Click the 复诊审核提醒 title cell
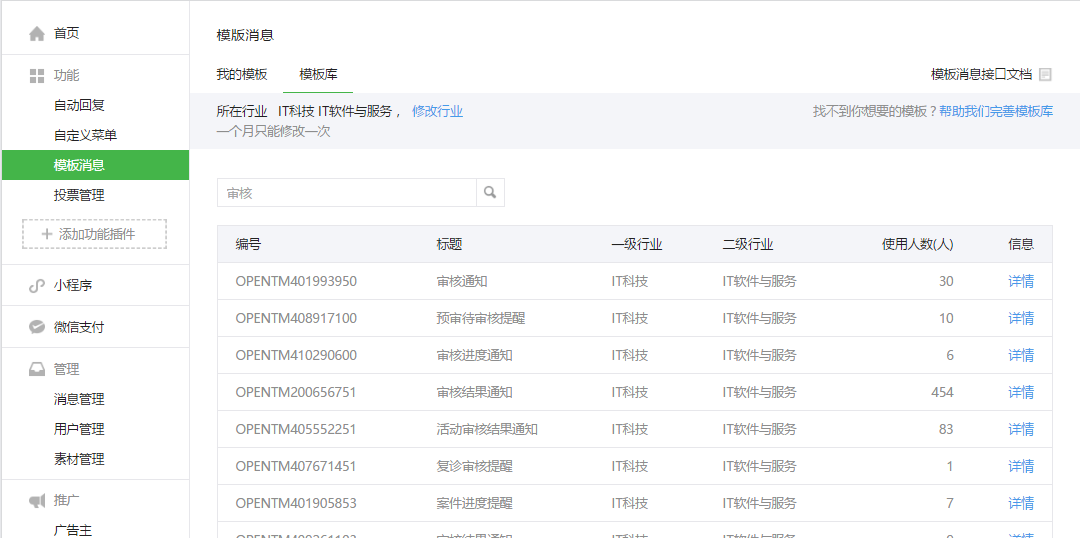The image size is (1080, 538). pyautogui.click(x=475, y=466)
